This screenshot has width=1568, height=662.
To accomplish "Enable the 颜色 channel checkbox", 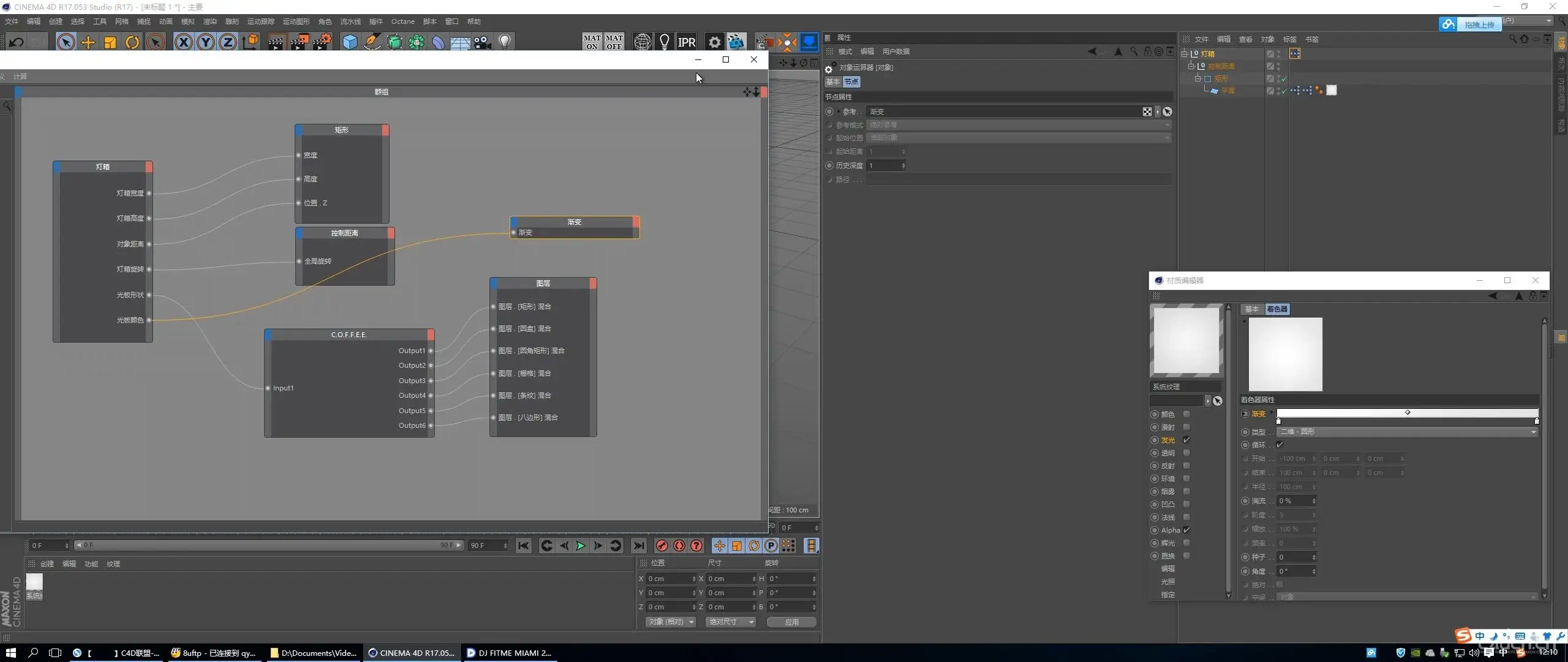I will click(x=1186, y=414).
